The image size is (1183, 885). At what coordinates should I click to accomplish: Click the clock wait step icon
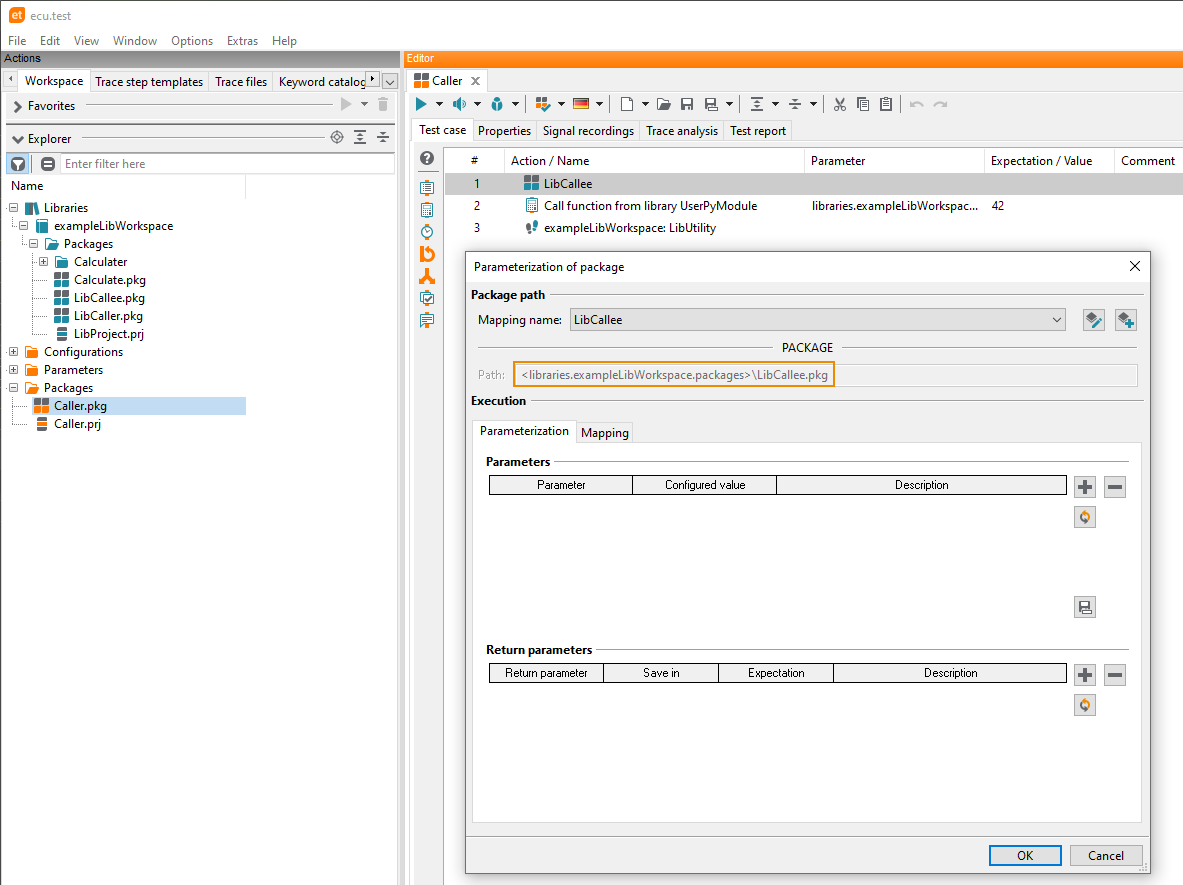point(427,232)
